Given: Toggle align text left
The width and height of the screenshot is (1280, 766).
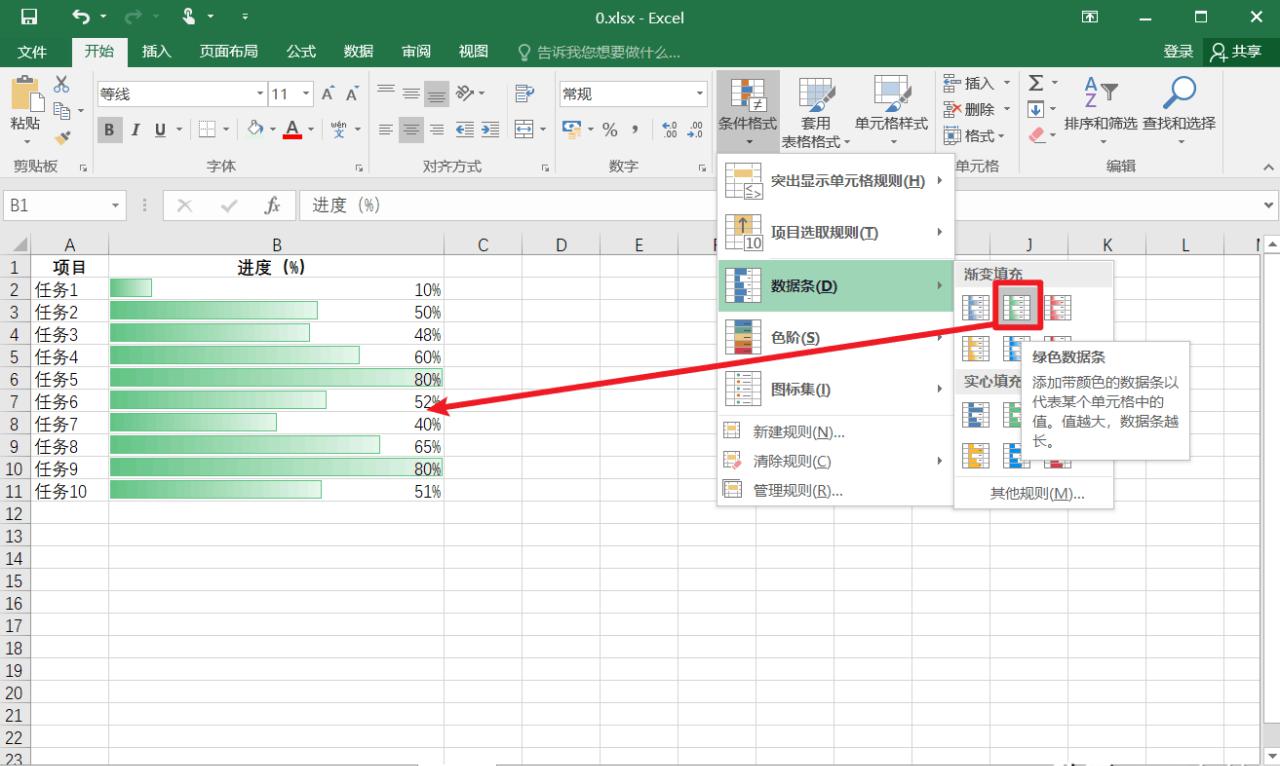Looking at the screenshot, I should pyautogui.click(x=386, y=129).
